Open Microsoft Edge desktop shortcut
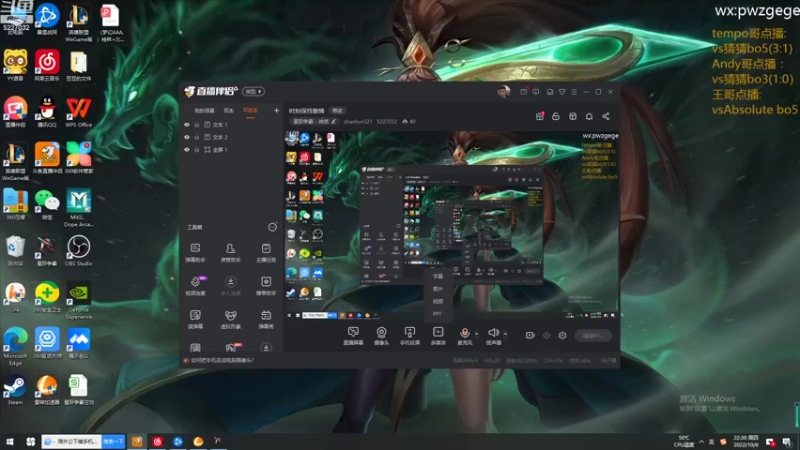Image resolution: width=800 pixels, height=450 pixels. (15, 346)
